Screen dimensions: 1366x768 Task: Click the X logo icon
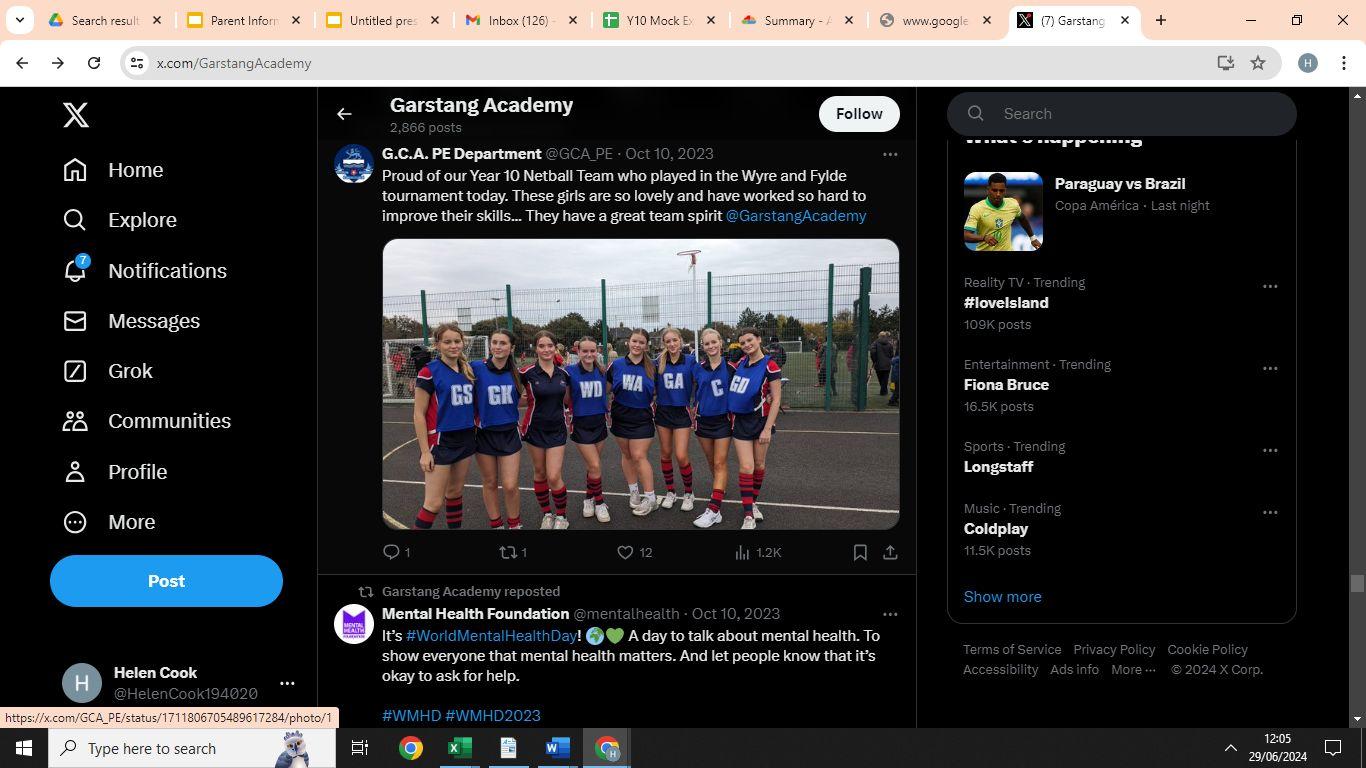point(76,115)
